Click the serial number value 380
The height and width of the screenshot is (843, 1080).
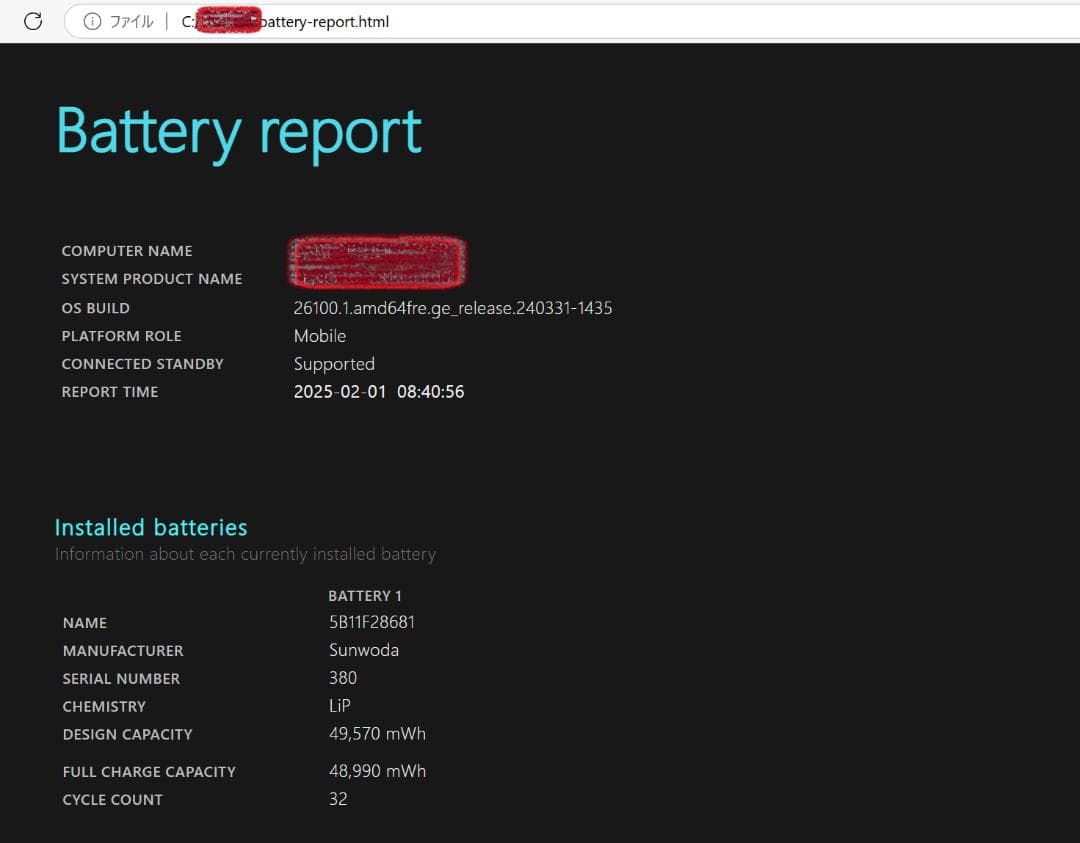click(343, 678)
